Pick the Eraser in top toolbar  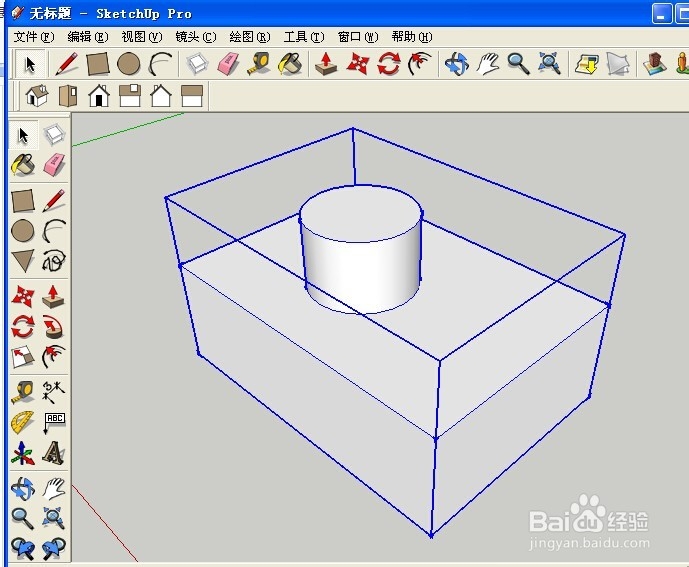click(228, 64)
